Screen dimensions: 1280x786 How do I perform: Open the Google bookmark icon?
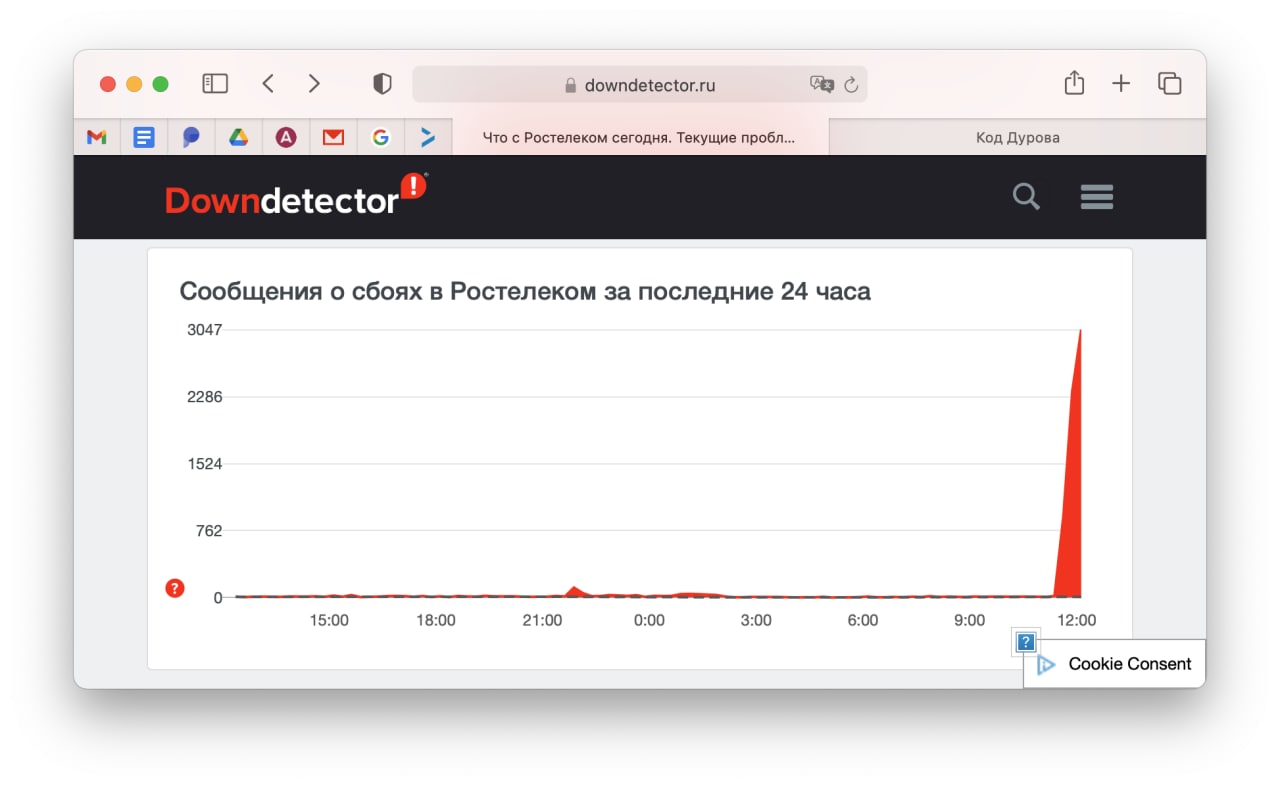coord(380,138)
